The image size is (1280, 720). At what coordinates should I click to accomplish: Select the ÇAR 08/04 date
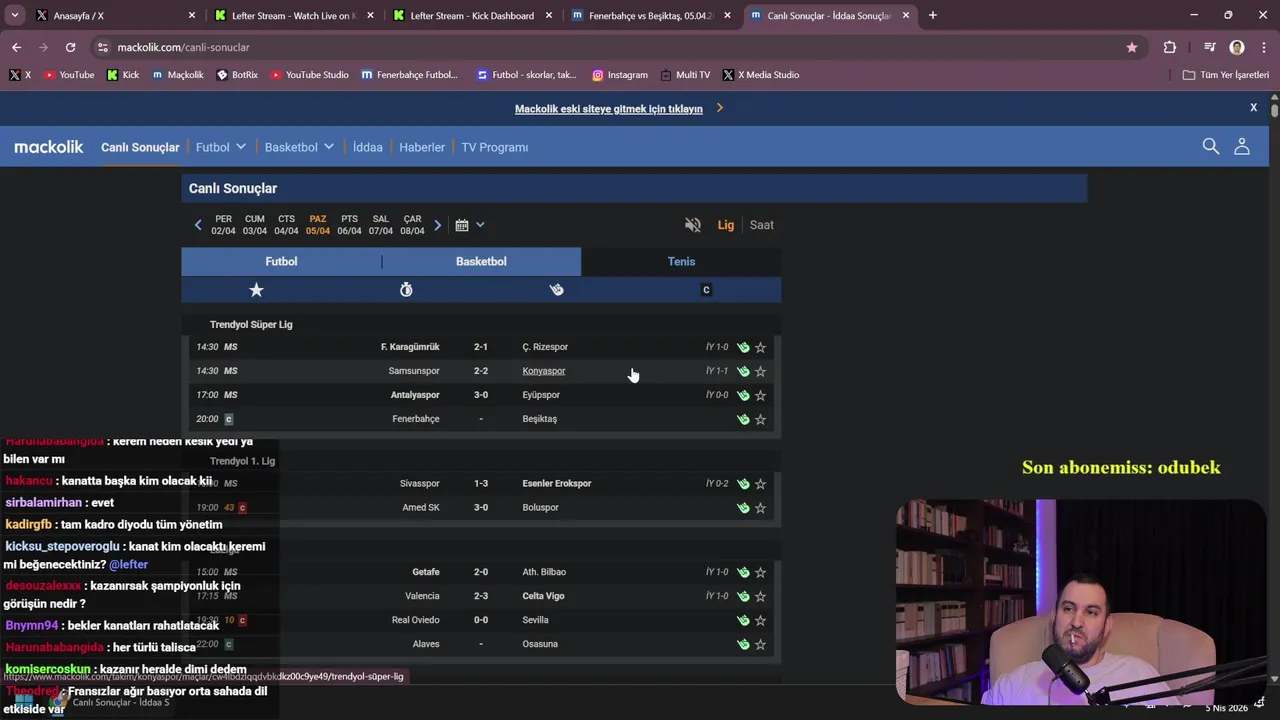tap(412, 225)
